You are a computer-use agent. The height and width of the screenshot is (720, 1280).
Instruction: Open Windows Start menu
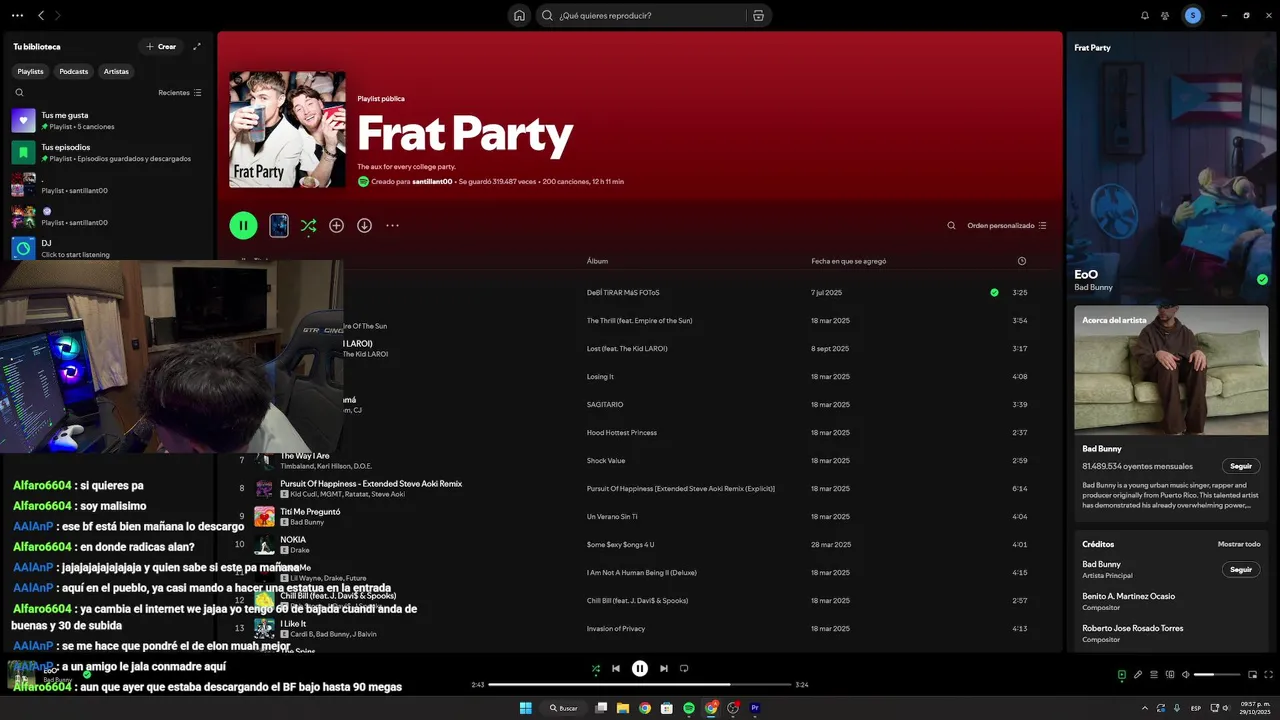tap(525, 708)
